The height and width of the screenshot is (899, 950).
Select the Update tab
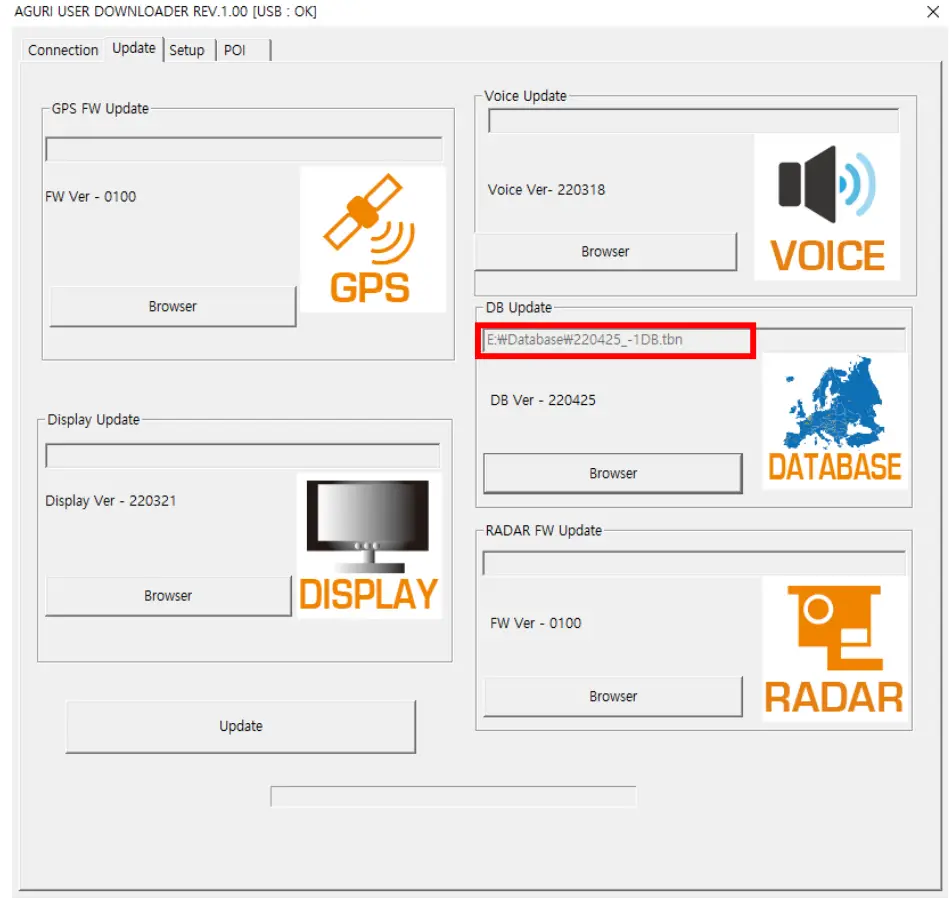[134, 48]
